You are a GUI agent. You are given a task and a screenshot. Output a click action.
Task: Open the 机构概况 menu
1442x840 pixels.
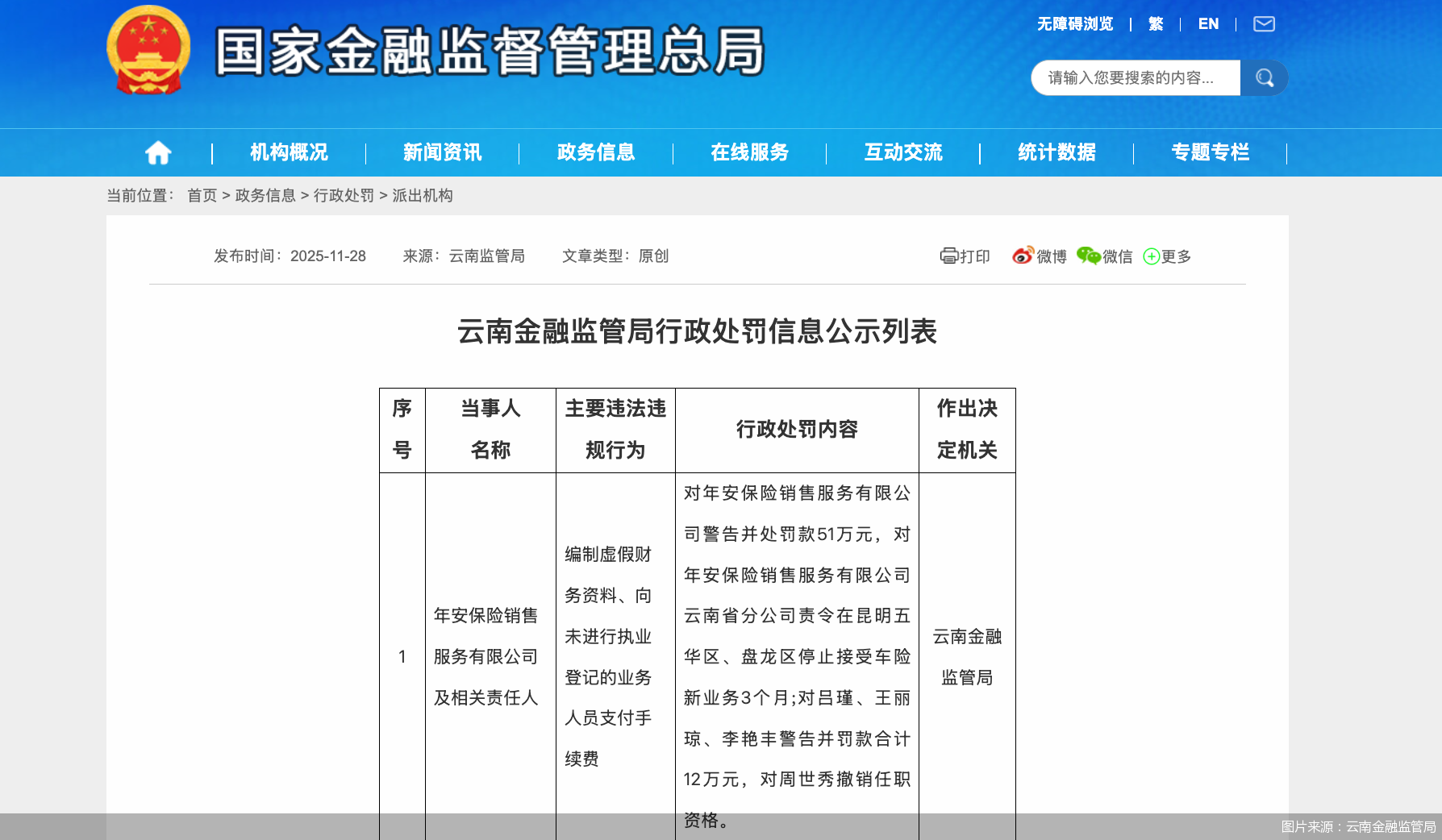289,152
